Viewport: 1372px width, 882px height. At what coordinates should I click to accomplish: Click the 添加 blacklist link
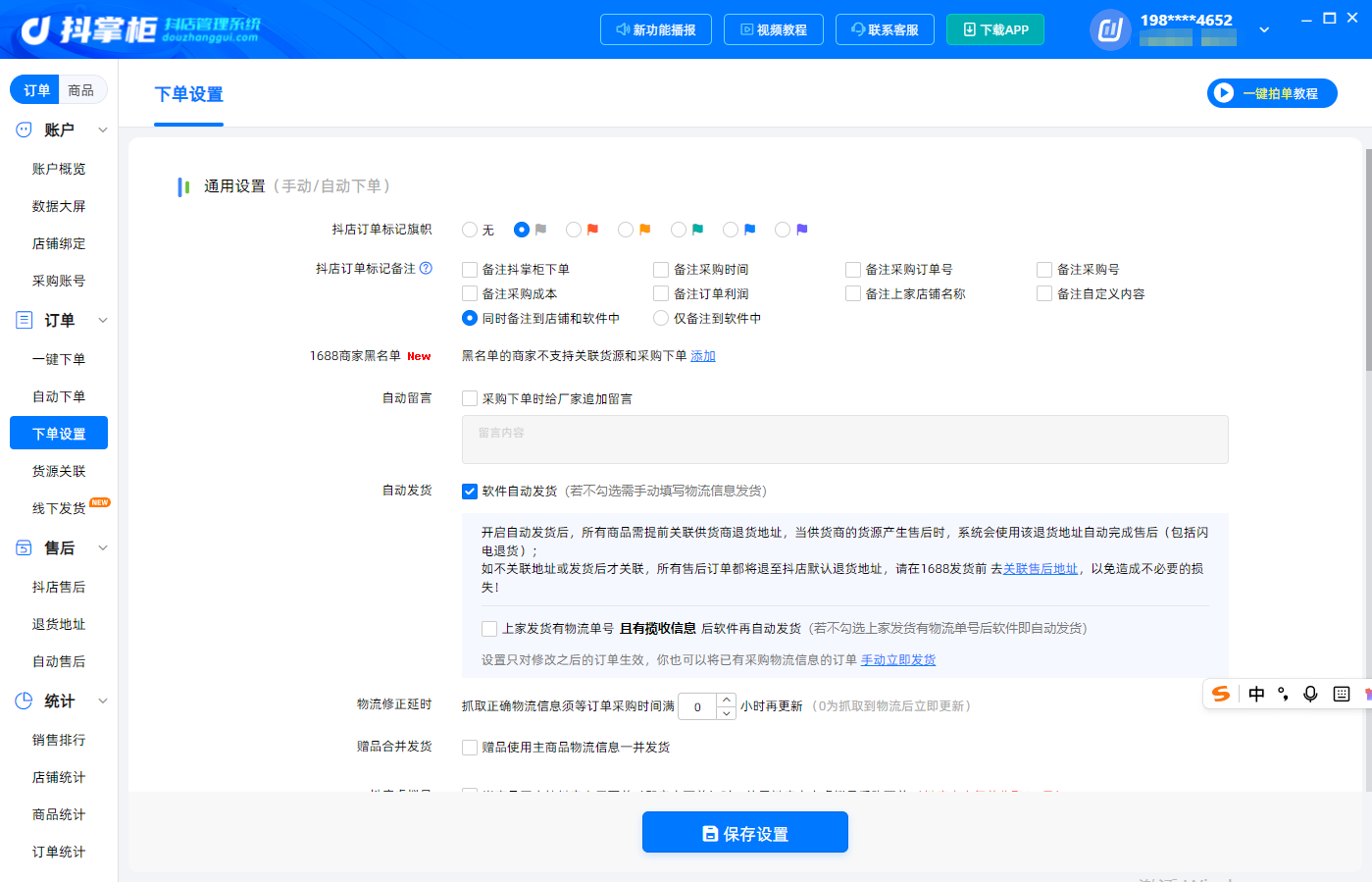coord(703,356)
